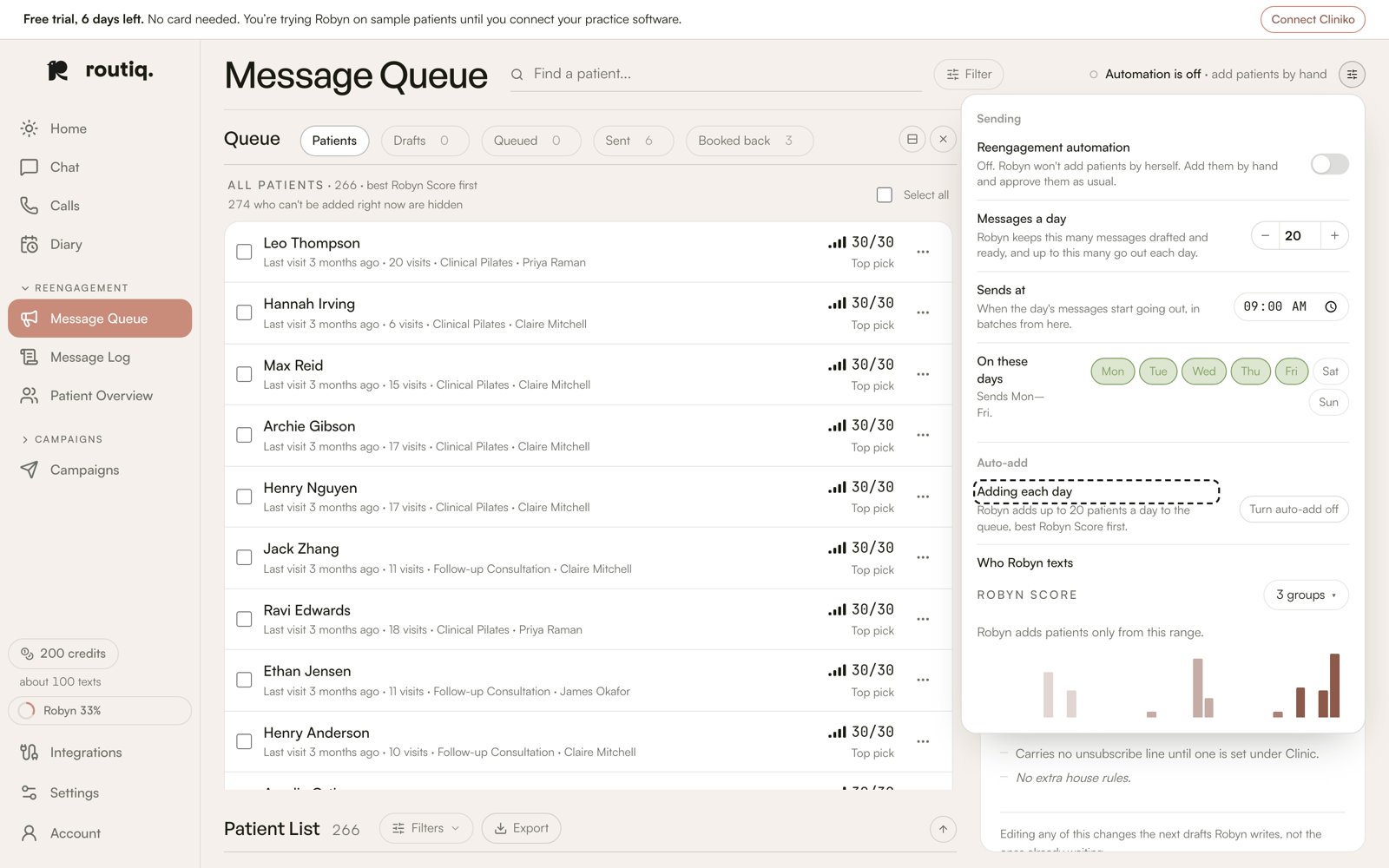Open more options for Max Reid

click(x=923, y=374)
